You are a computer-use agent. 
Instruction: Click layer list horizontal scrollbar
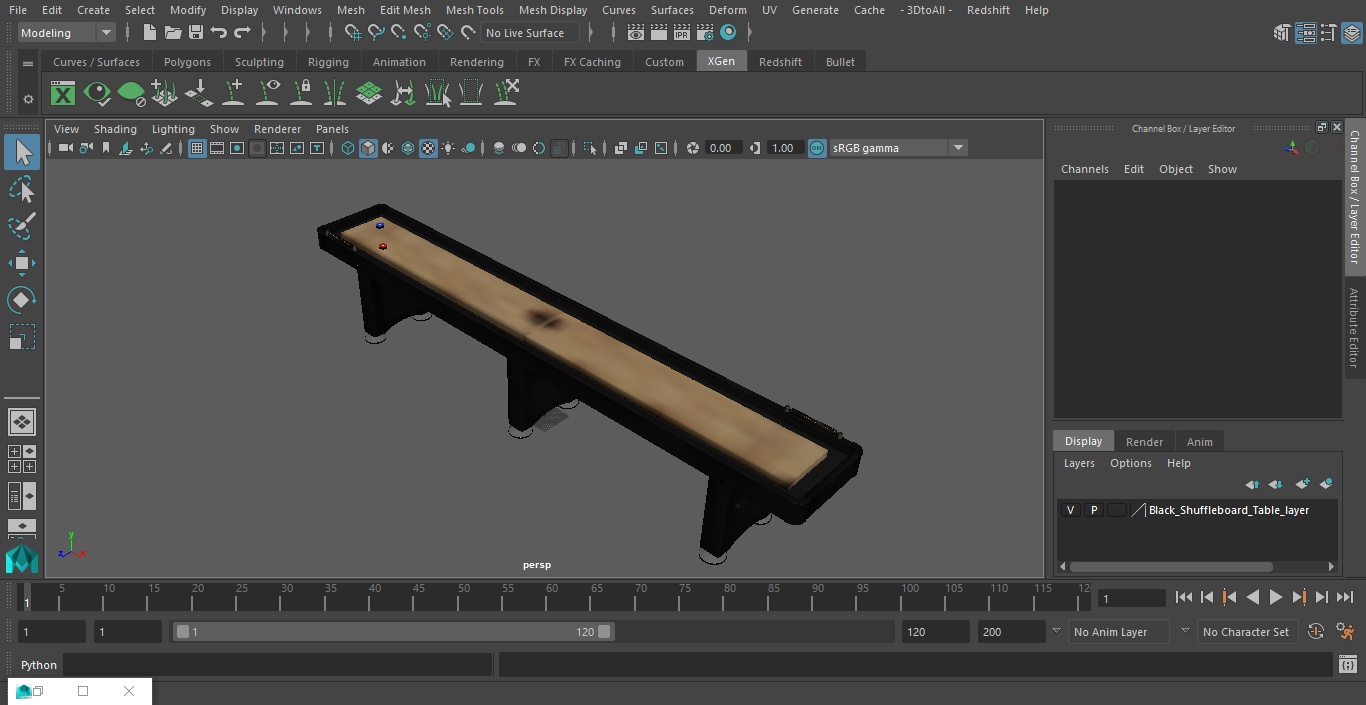[1171, 567]
